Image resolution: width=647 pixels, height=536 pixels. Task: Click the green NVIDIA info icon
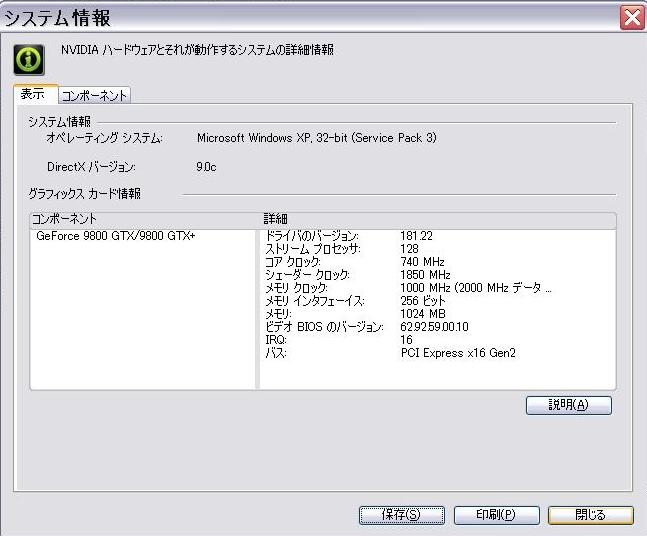29,60
